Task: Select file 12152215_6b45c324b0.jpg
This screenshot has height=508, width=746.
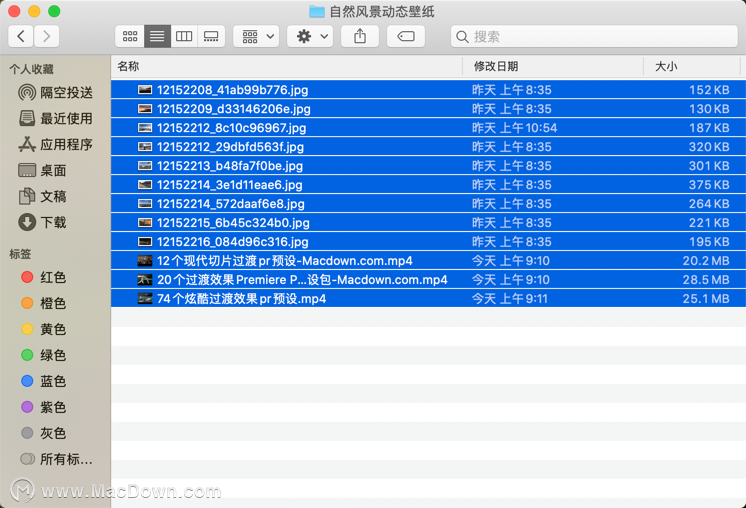Action: [x=428, y=223]
